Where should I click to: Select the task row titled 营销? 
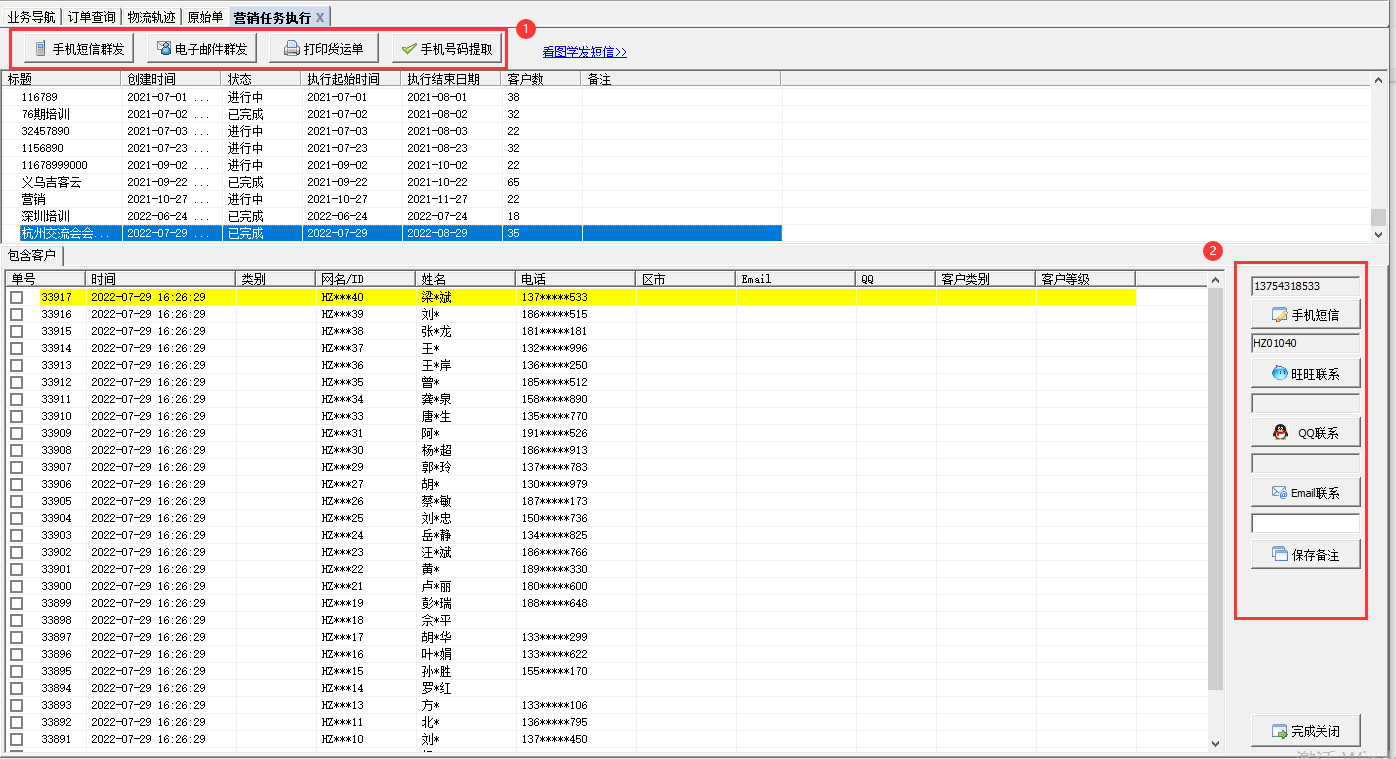pos(392,199)
